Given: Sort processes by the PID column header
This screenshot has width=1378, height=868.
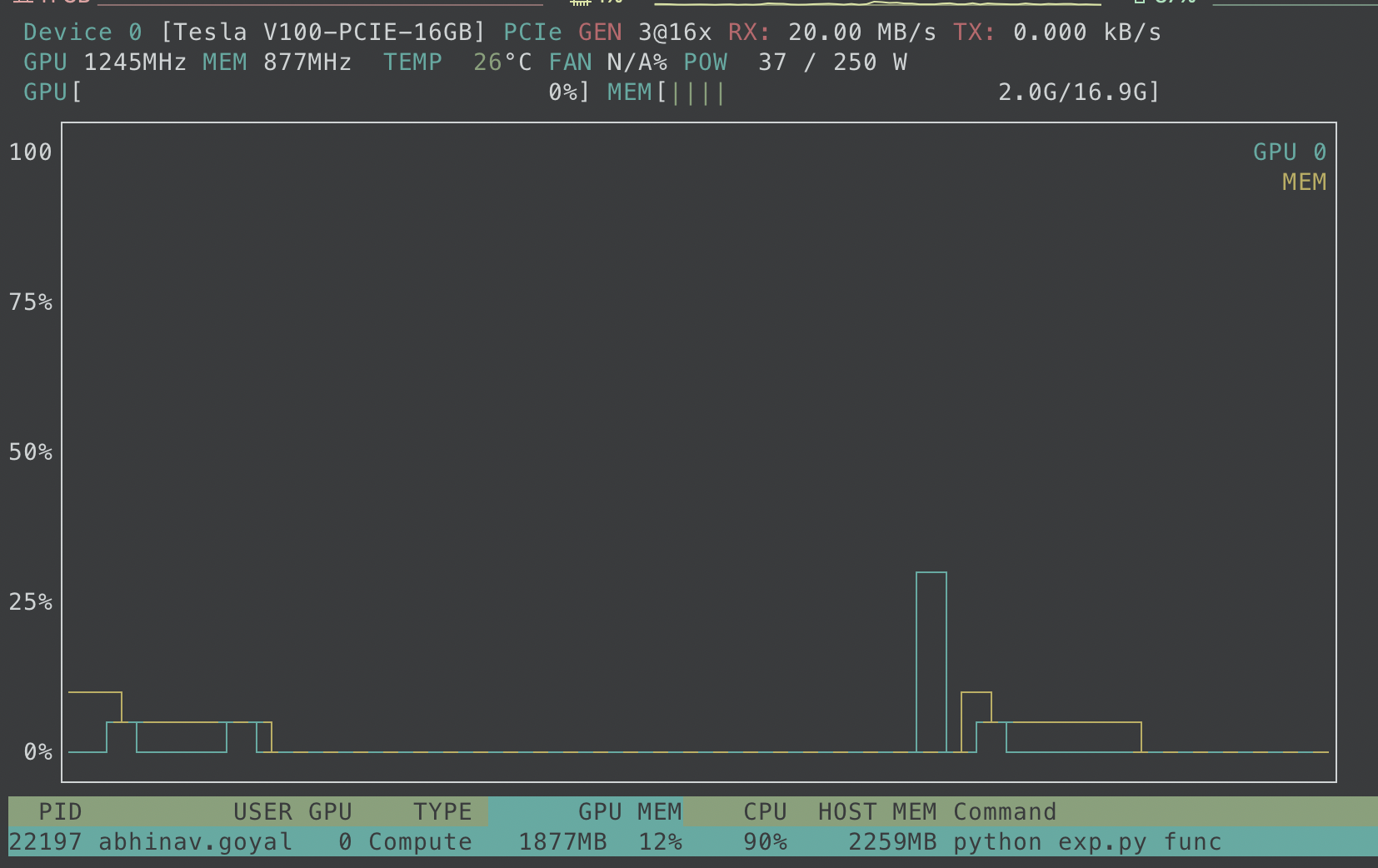Looking at the screenshot, I should coord(60,811).
